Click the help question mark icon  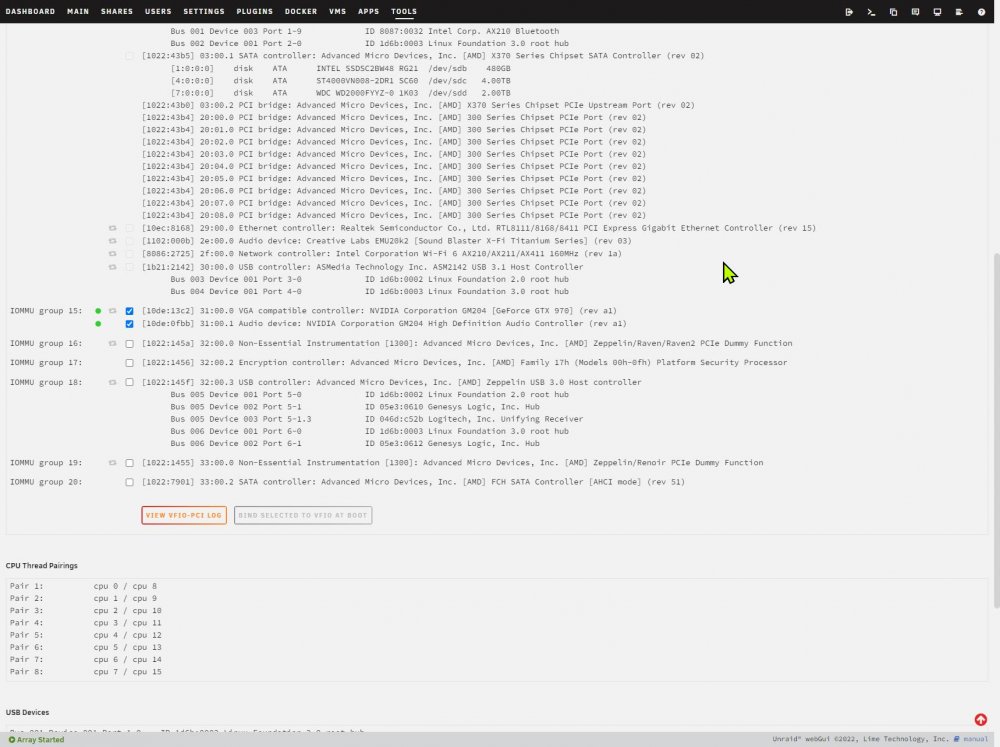tap(981, 11)
